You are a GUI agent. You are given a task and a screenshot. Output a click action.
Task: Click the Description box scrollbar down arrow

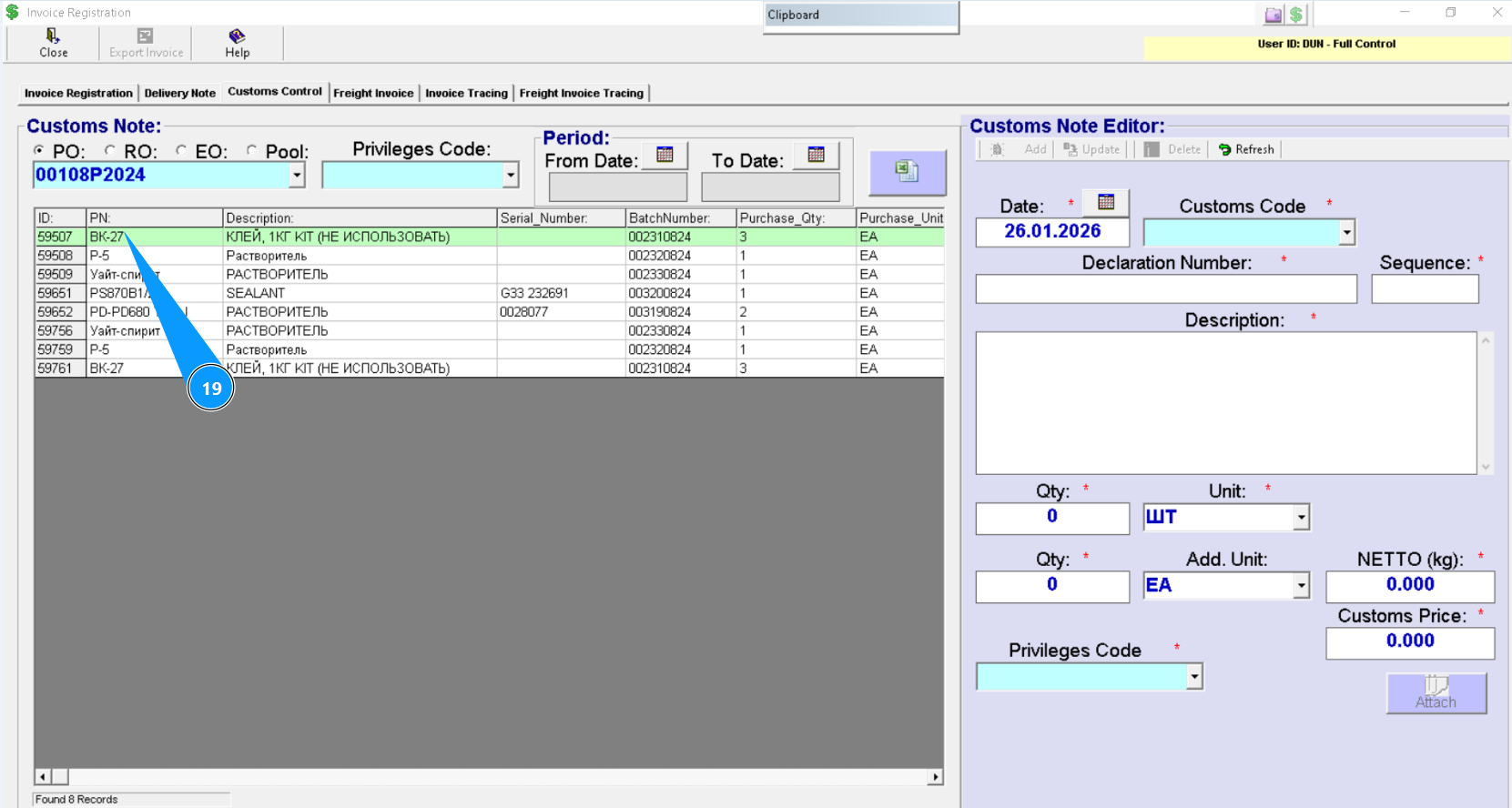pyautogui.click(x=1486, y=467)
